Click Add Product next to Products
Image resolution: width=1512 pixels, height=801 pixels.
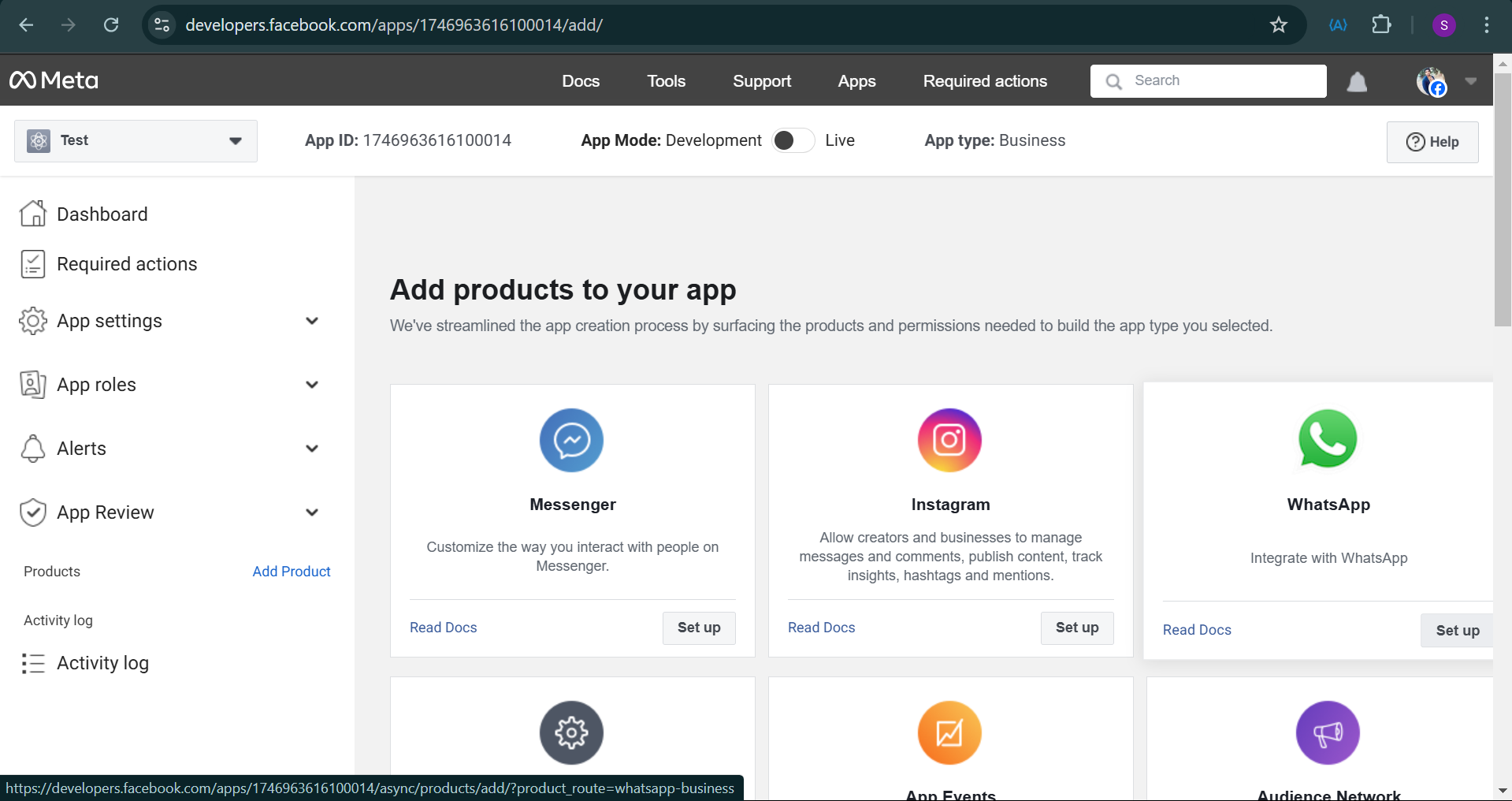tap(291, 571)
